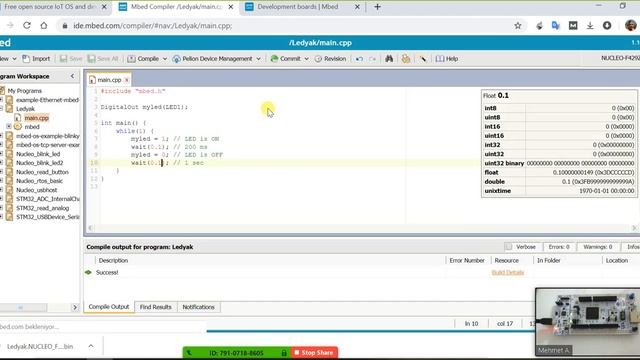
Task: Open the Build Details link
Action: 508,272
